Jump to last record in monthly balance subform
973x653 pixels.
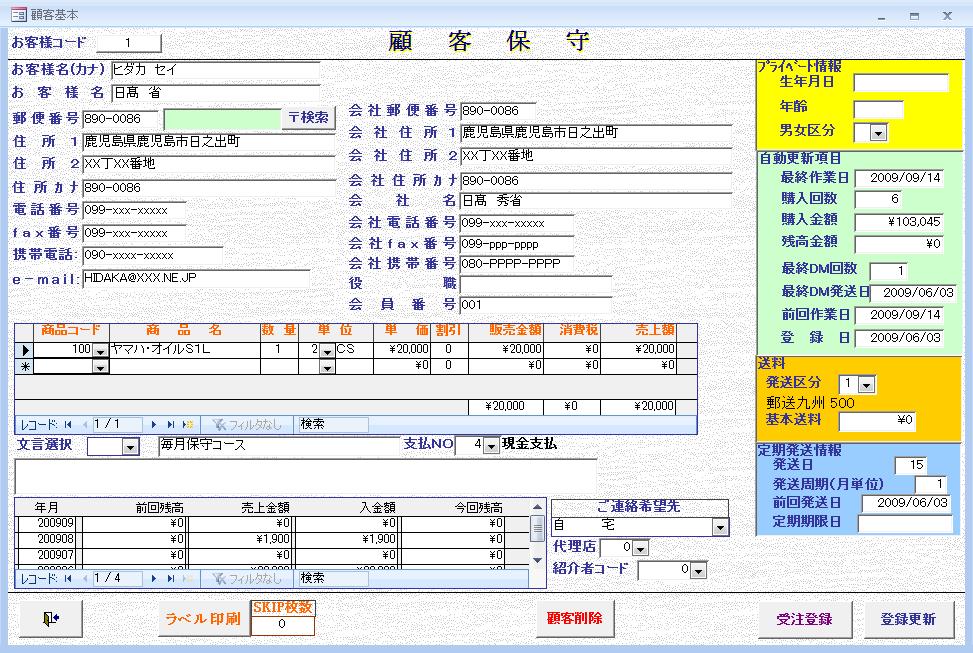[x=171, y=578]
